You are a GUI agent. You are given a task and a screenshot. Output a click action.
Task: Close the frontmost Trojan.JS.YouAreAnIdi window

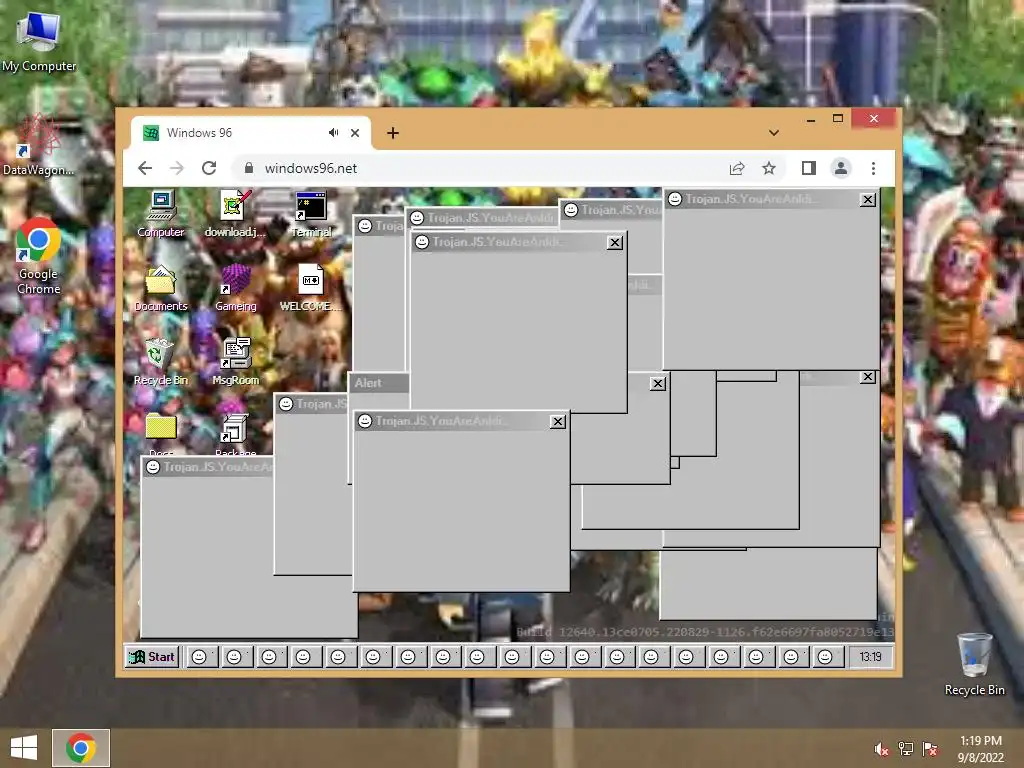point(558,421)
